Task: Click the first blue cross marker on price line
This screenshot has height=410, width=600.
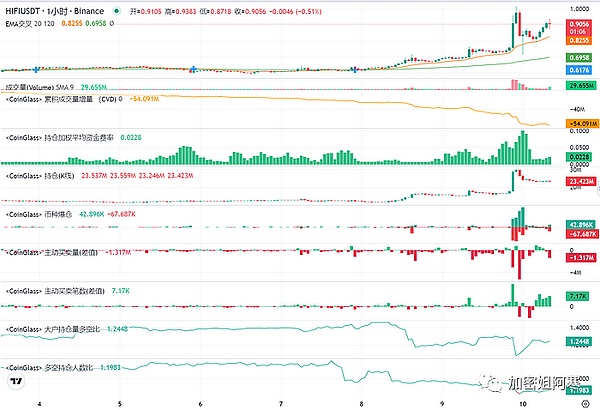Action: click(35, 69)
